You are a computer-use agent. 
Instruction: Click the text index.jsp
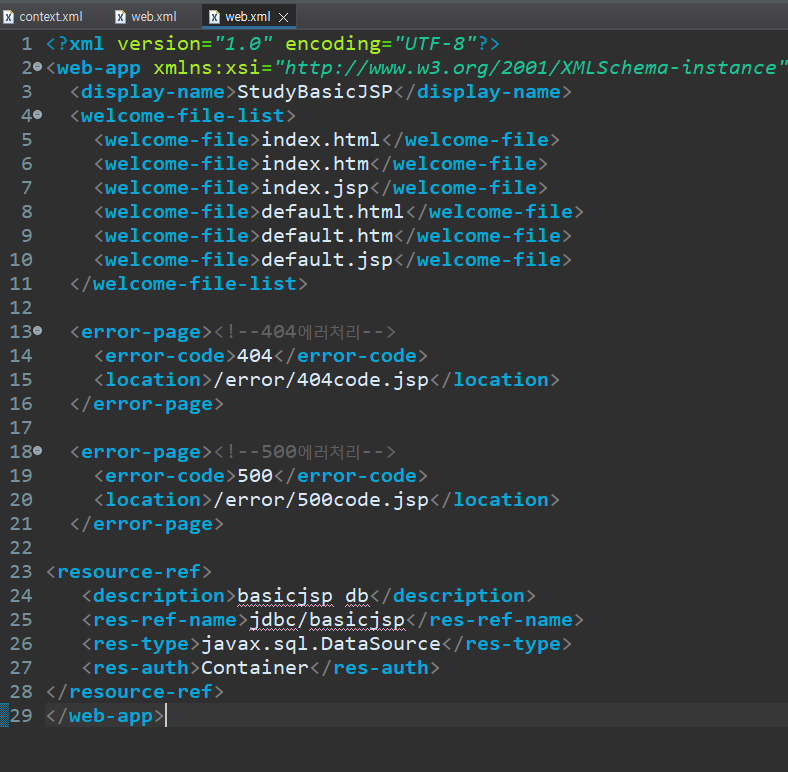[315, 188]
